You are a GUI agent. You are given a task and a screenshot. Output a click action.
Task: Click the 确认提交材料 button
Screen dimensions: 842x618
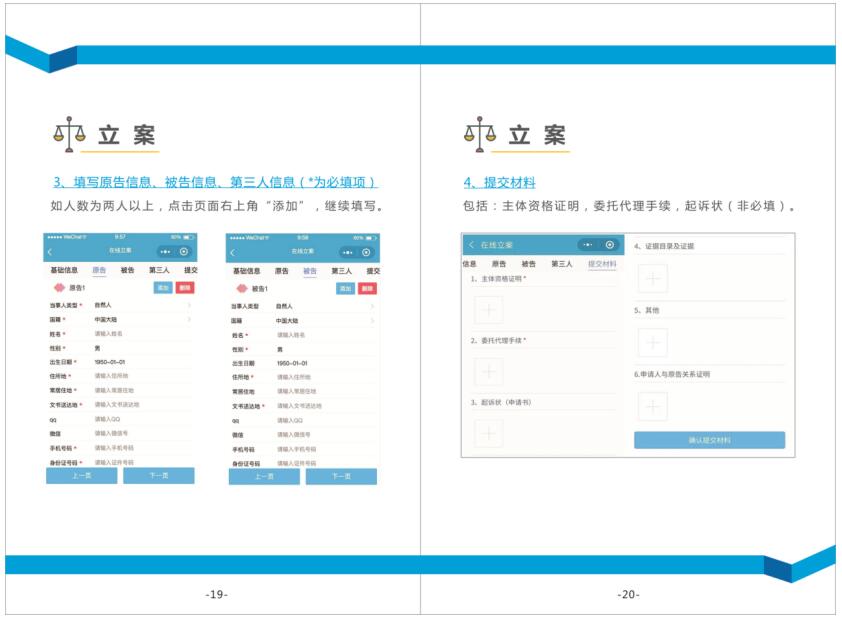[709, 440]
